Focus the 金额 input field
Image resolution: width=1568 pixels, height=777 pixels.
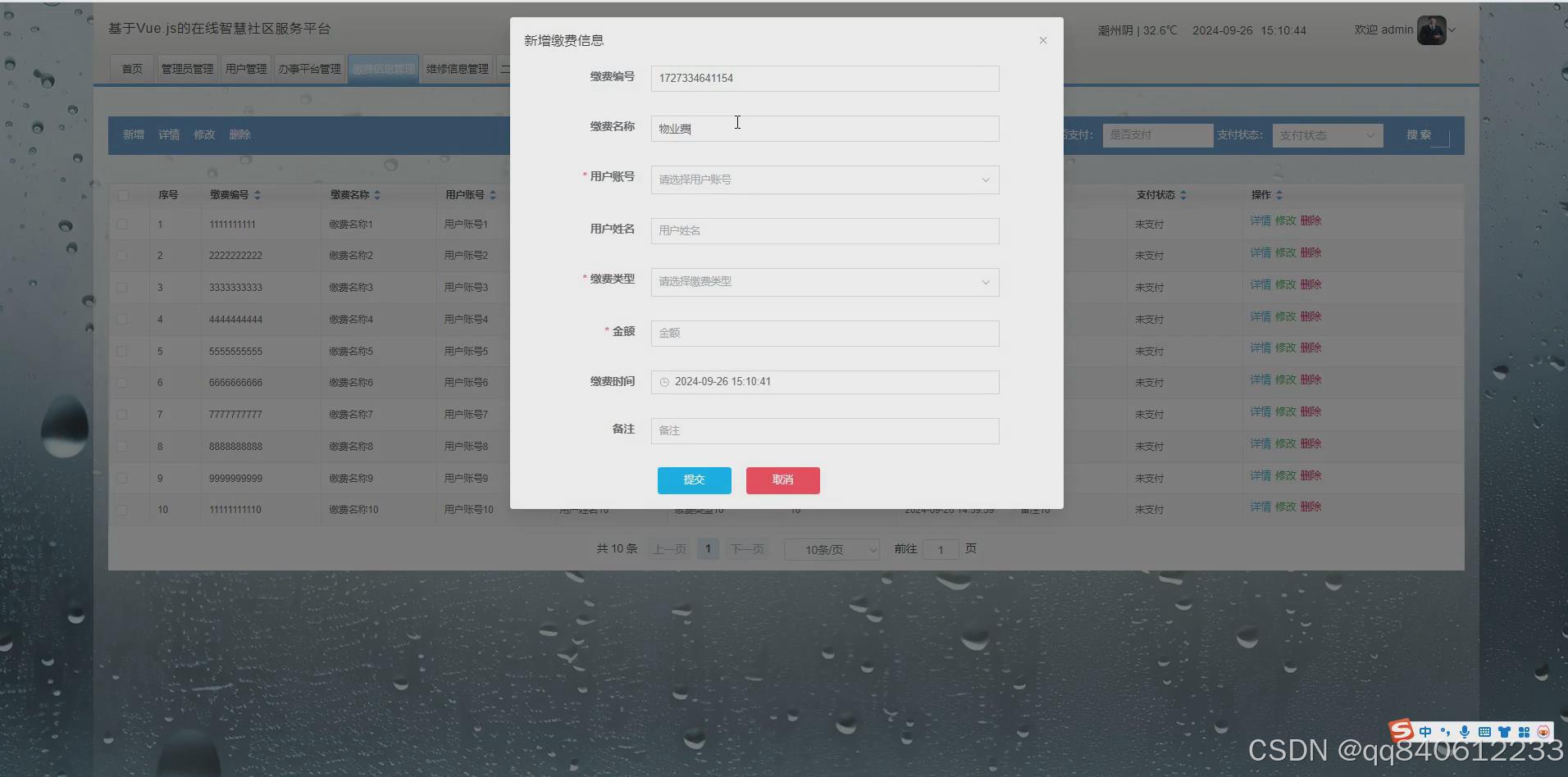pos(825,334)
